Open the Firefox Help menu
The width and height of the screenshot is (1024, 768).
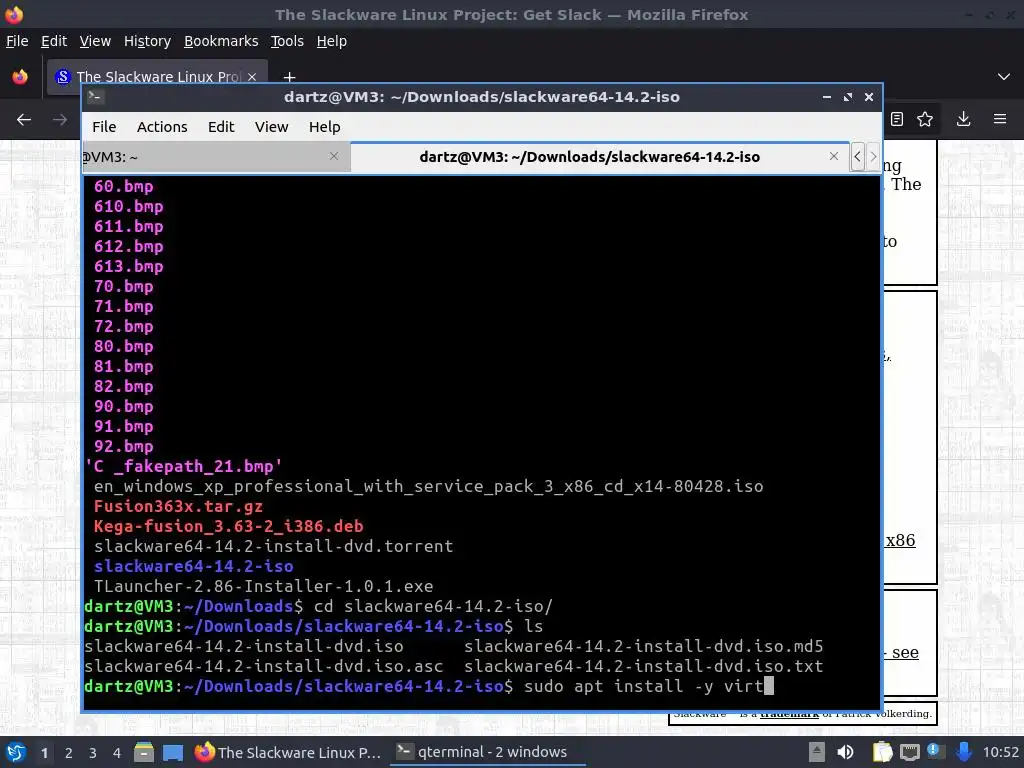coord(332,41)
